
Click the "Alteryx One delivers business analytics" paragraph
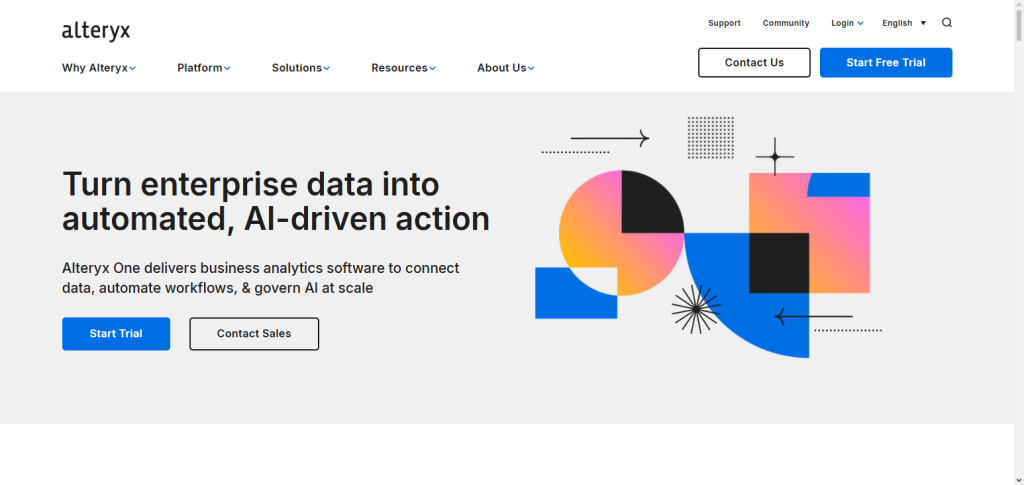[261, 277]
